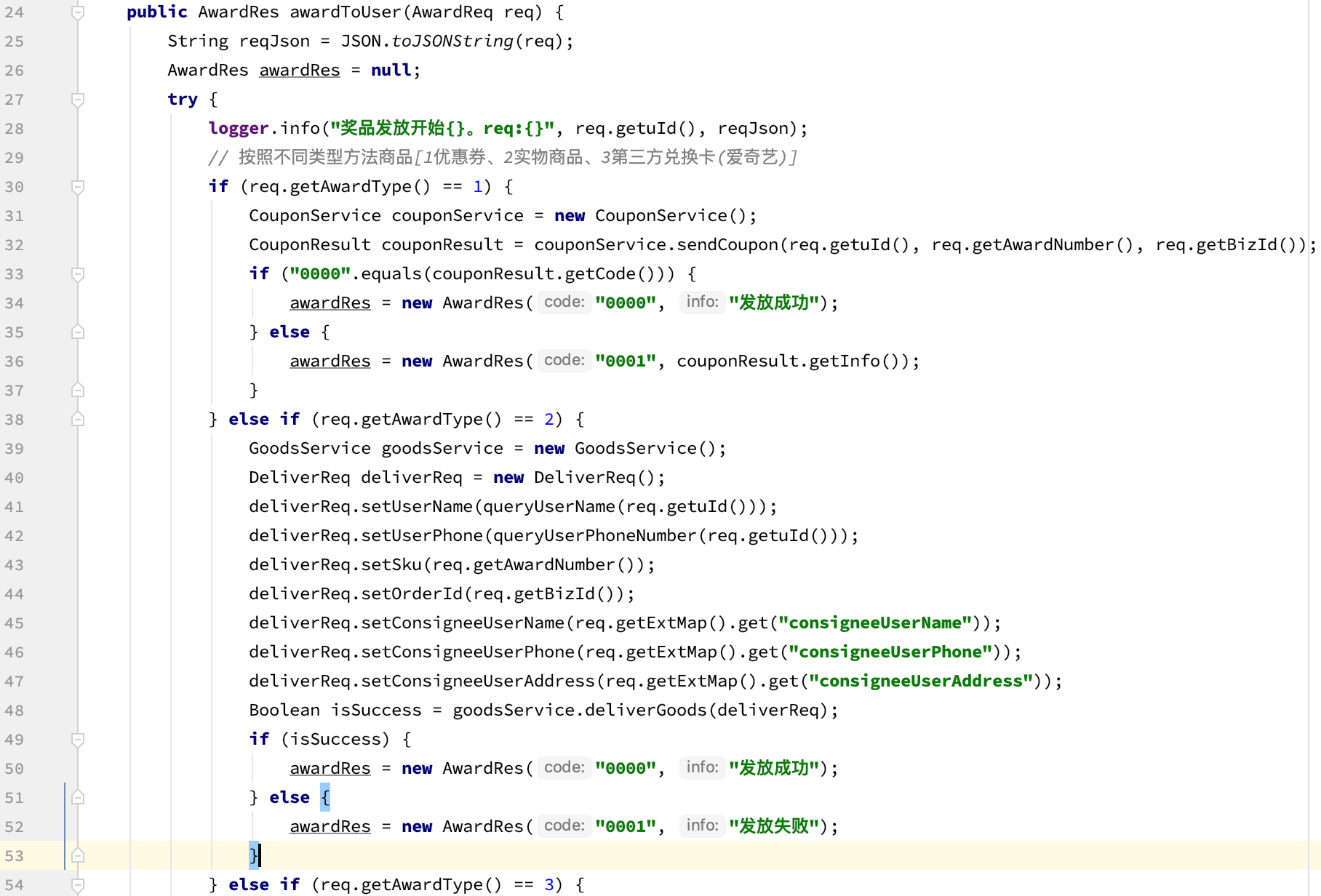1321x896 pixels.
Task: Click line number 28 in the gutter
Action: (x=15, y=129)
